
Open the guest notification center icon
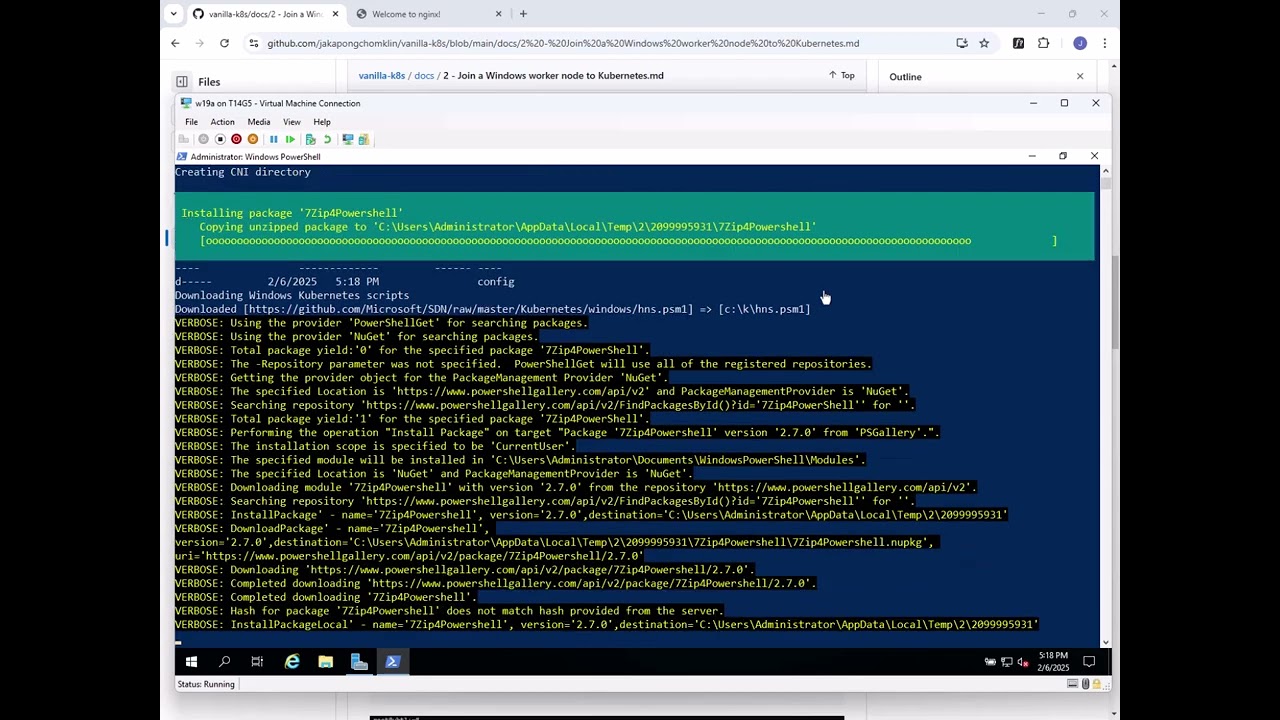coord(1089,662)
